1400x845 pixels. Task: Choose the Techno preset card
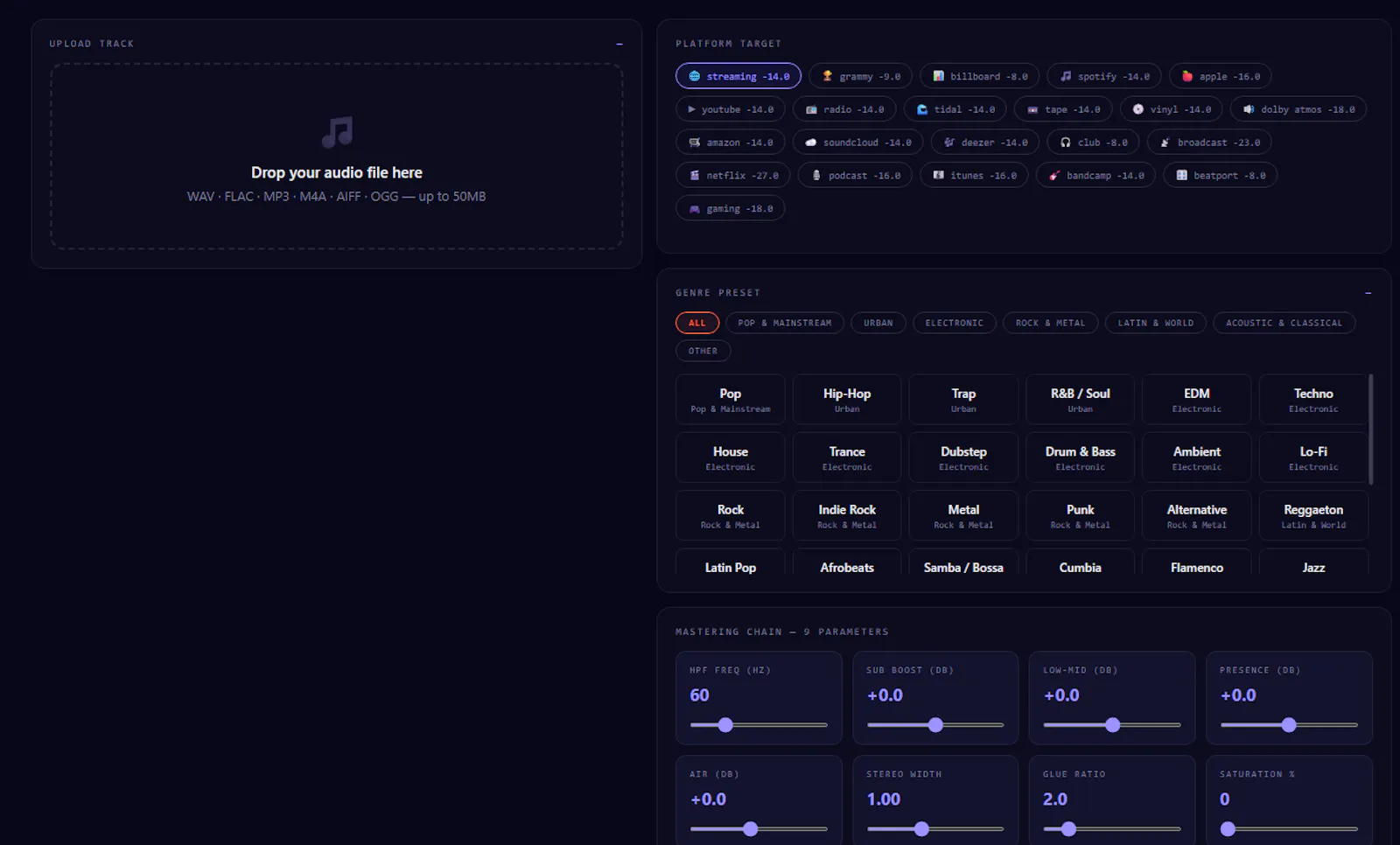(x=1312, y=400)
